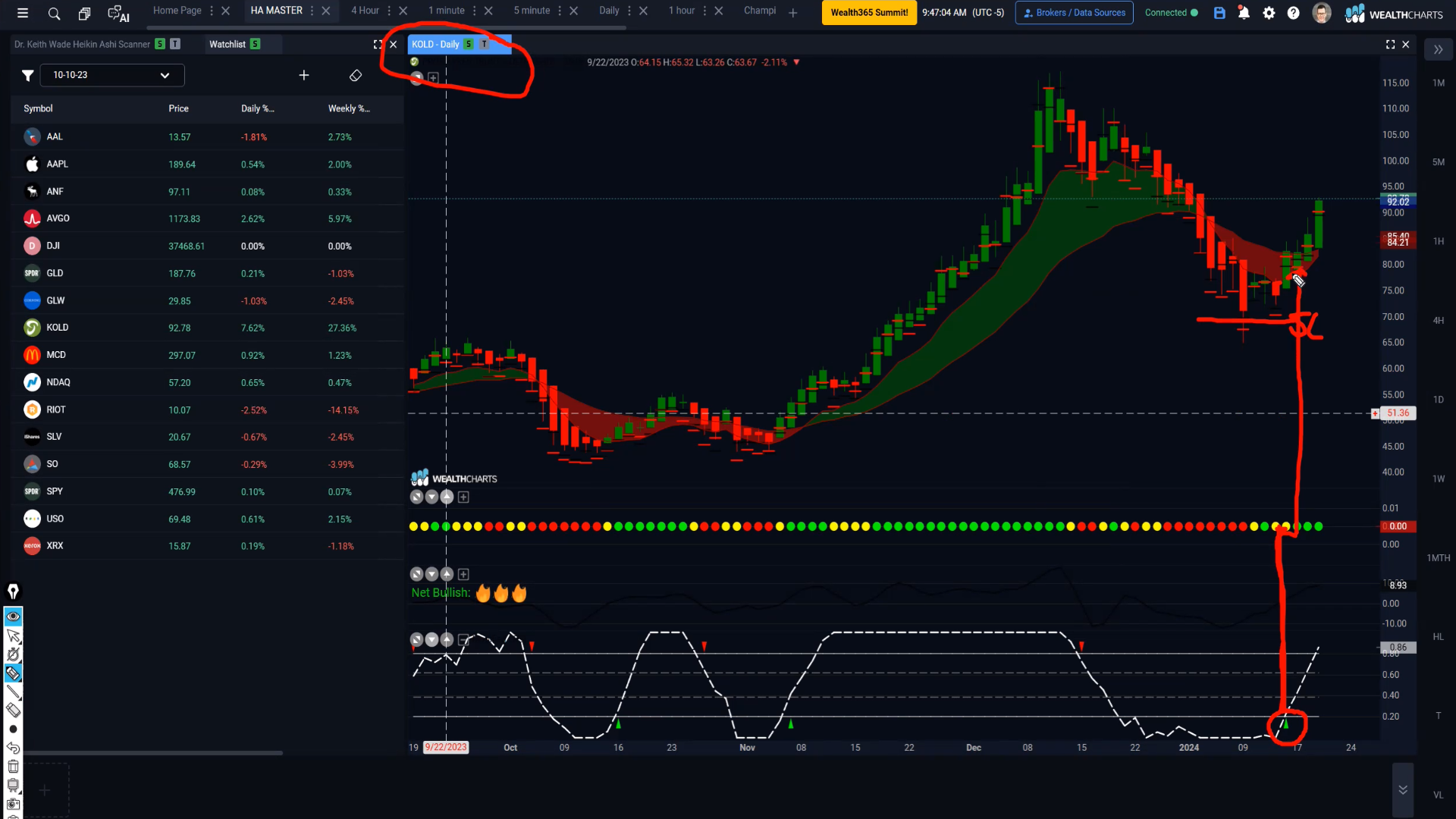1456x819 pixels.
Task: Toggle S badge on Heikin Ashi Scanner tab
Action: coord(160,44)
